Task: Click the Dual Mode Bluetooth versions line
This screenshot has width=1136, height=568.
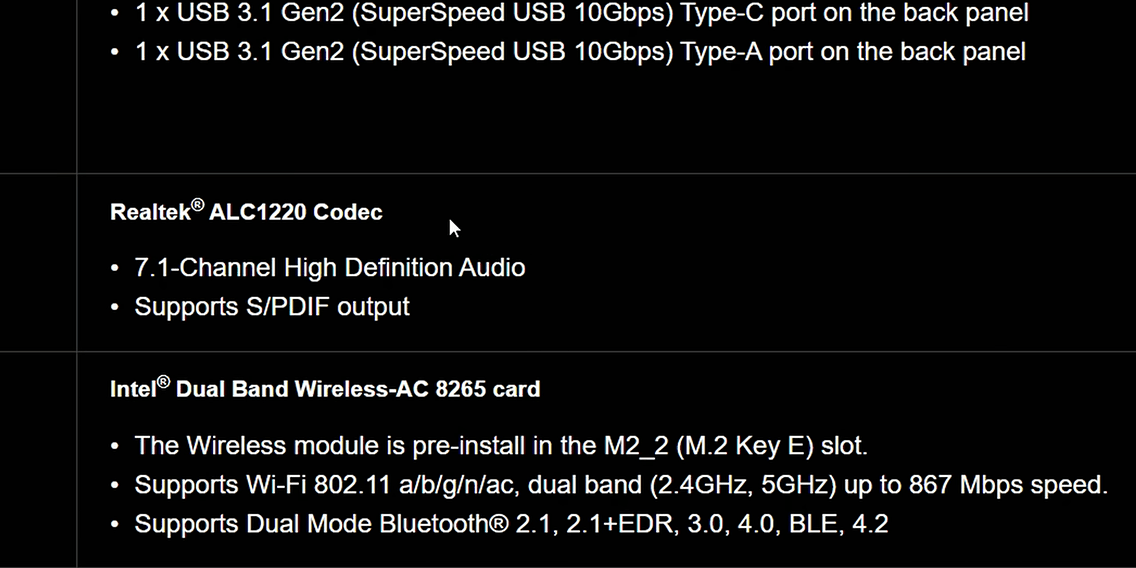Action: (511, 524)
